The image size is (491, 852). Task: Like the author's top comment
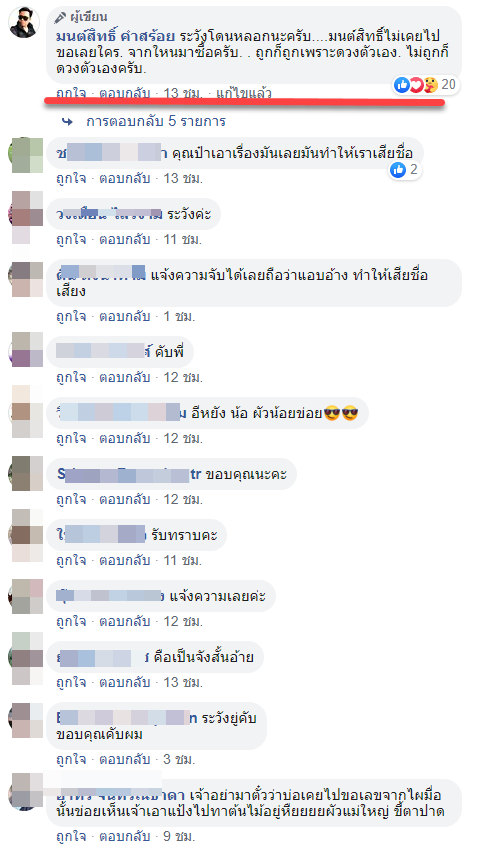coord(71,93)
